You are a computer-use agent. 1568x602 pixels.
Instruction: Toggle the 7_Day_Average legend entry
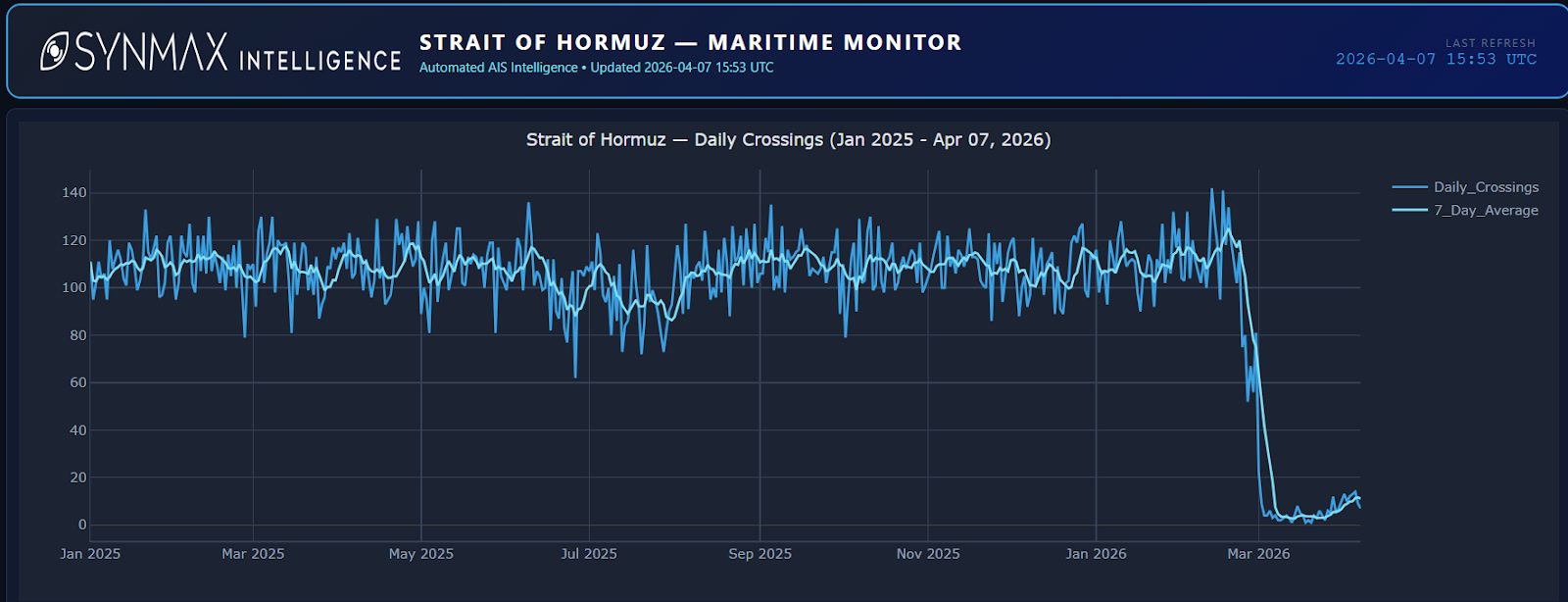pos(1485,211)
